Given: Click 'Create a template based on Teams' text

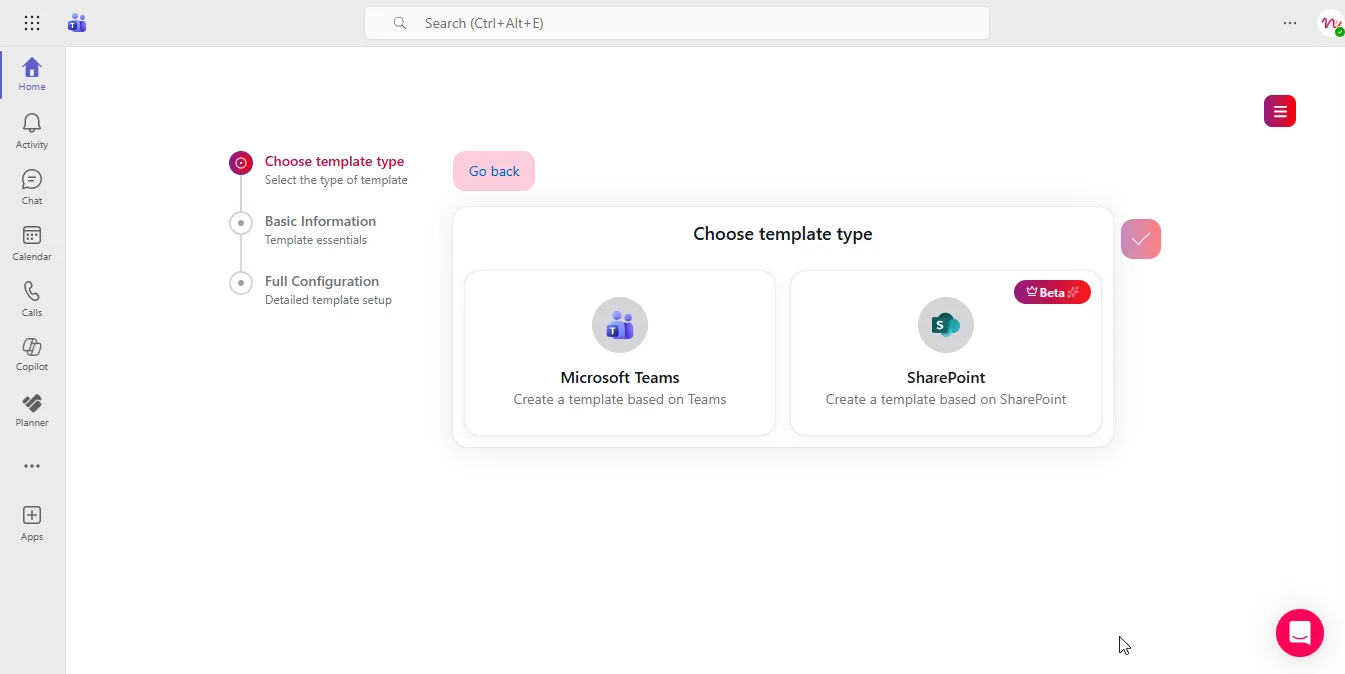Looking at the screenshot, I should point(620,399).
